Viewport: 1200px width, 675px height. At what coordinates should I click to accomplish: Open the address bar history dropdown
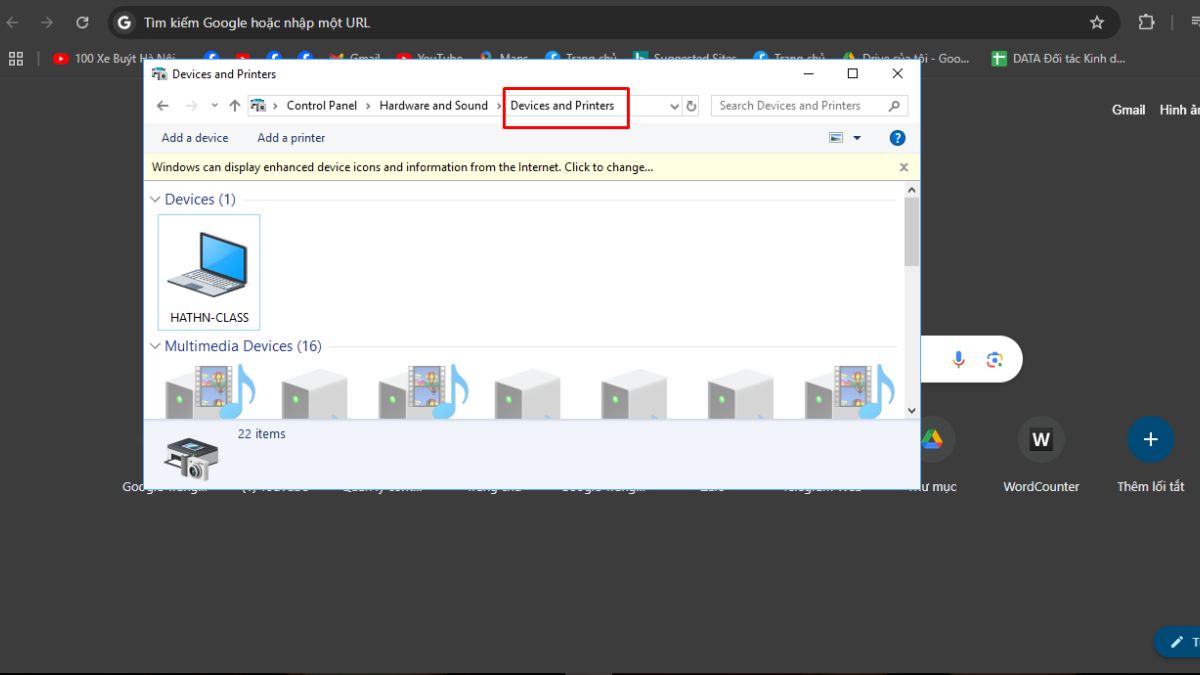[x=674, y=106]
